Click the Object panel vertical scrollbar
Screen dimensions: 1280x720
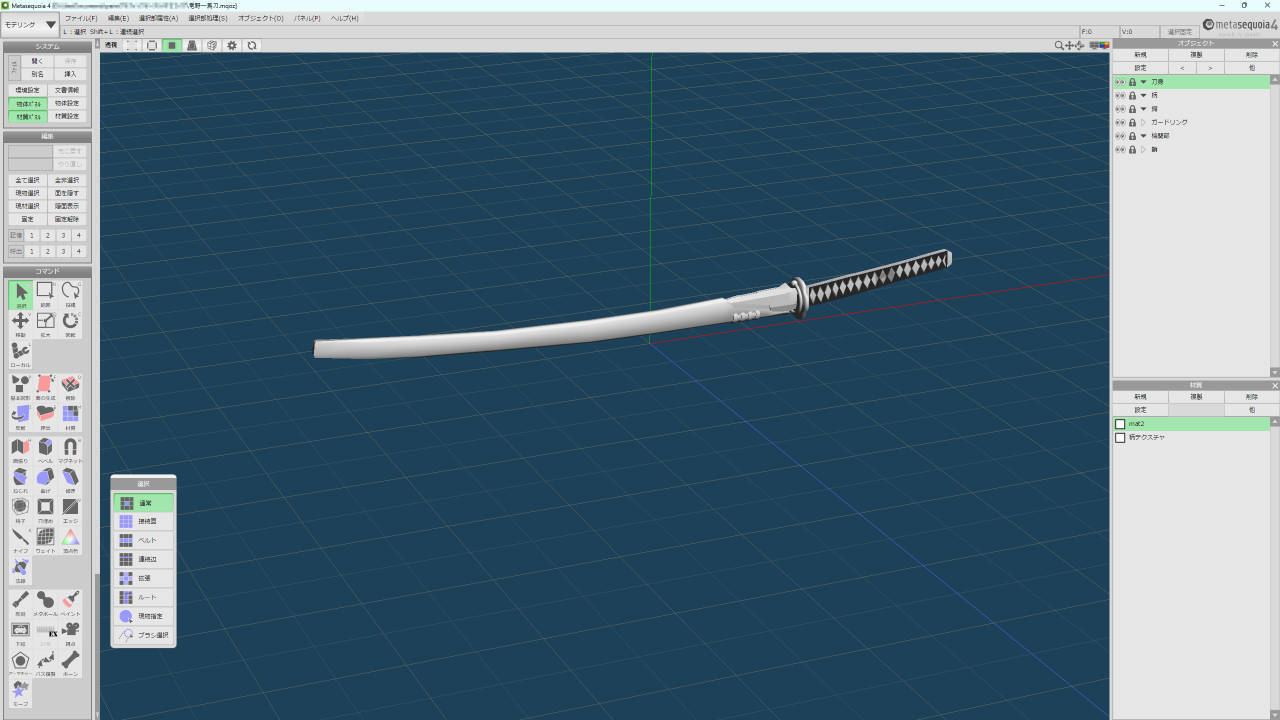click(1275, 225)
